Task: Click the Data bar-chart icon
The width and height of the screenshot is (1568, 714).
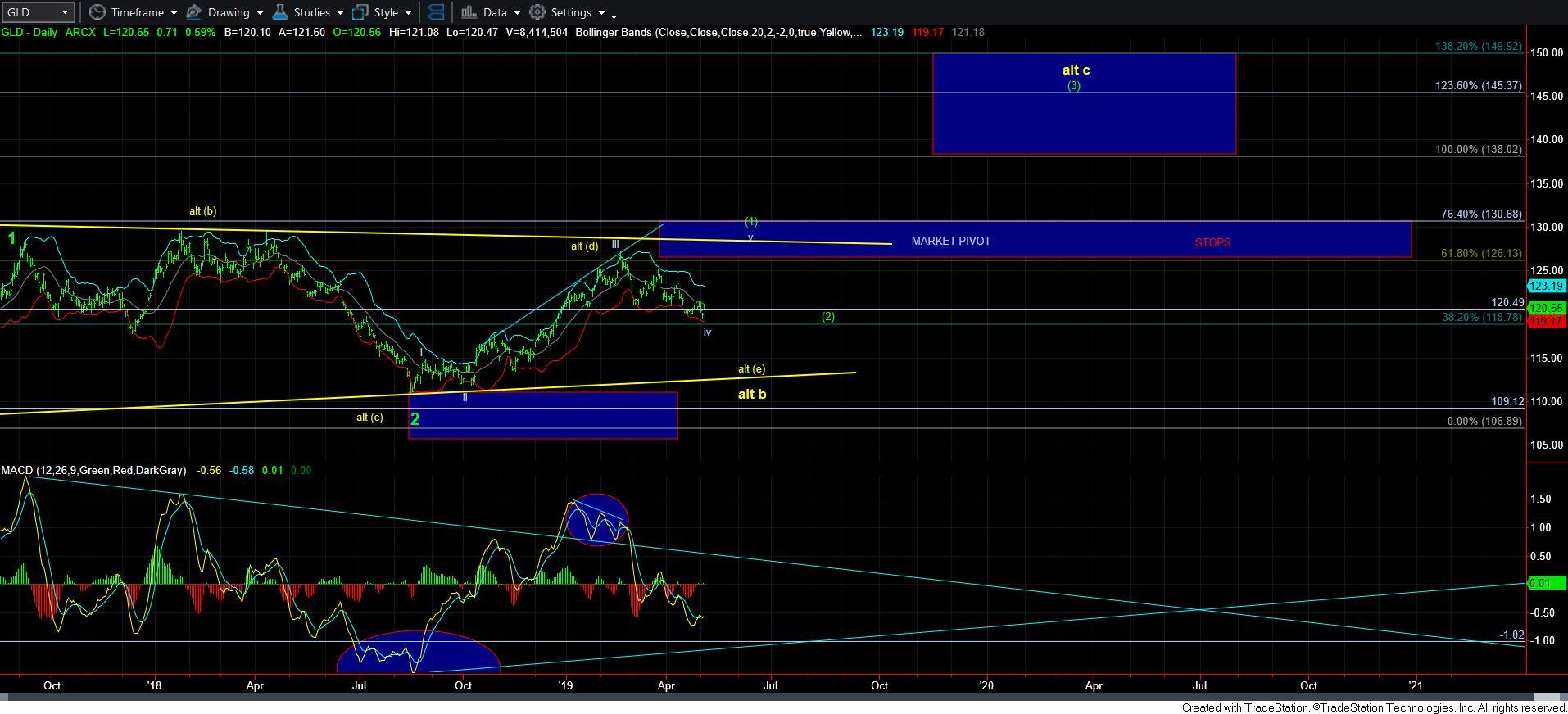Action: pyautogui.click(x=469, y=12)
